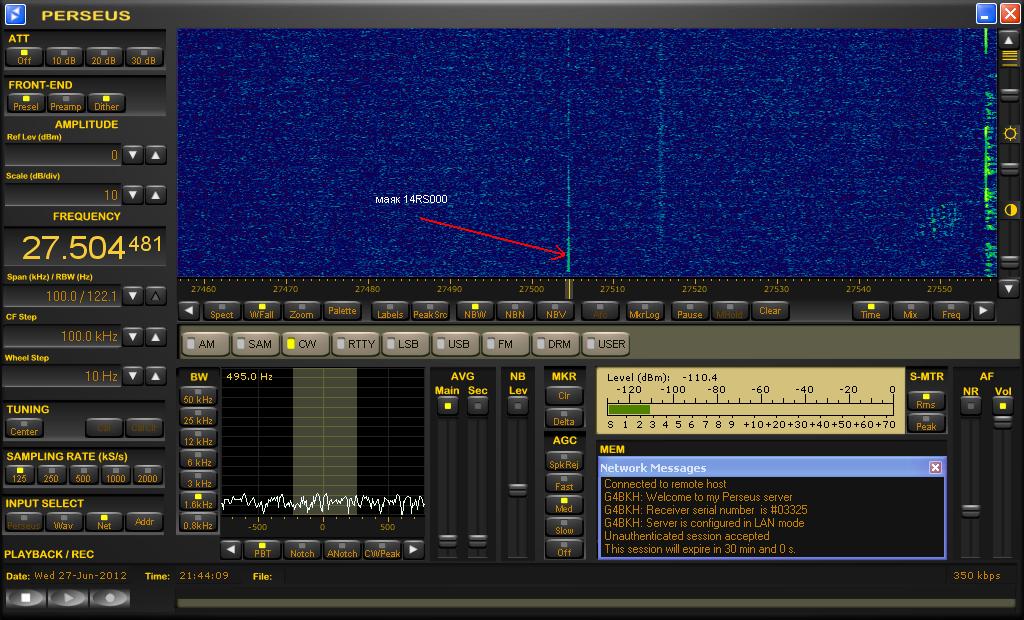This screenshot has height=620, width=1024.
Task: Select 3 kHz bandwidth
Action: click(x=198, y=481)
